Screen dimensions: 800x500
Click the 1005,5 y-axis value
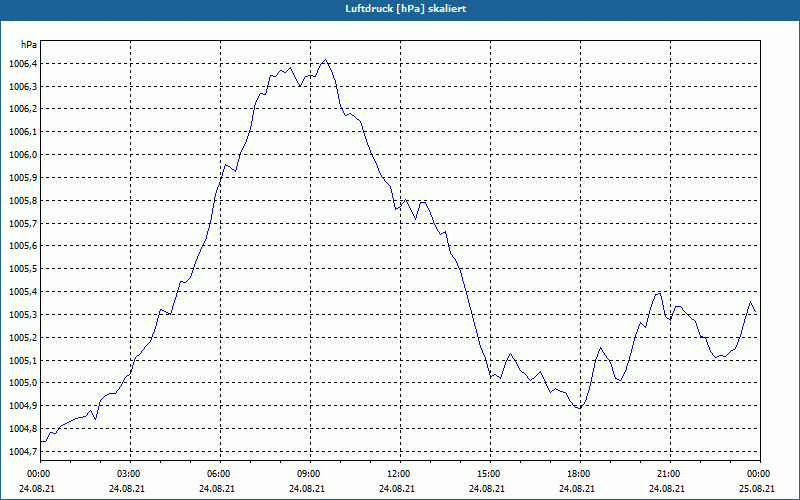click(x=23, y=269)
